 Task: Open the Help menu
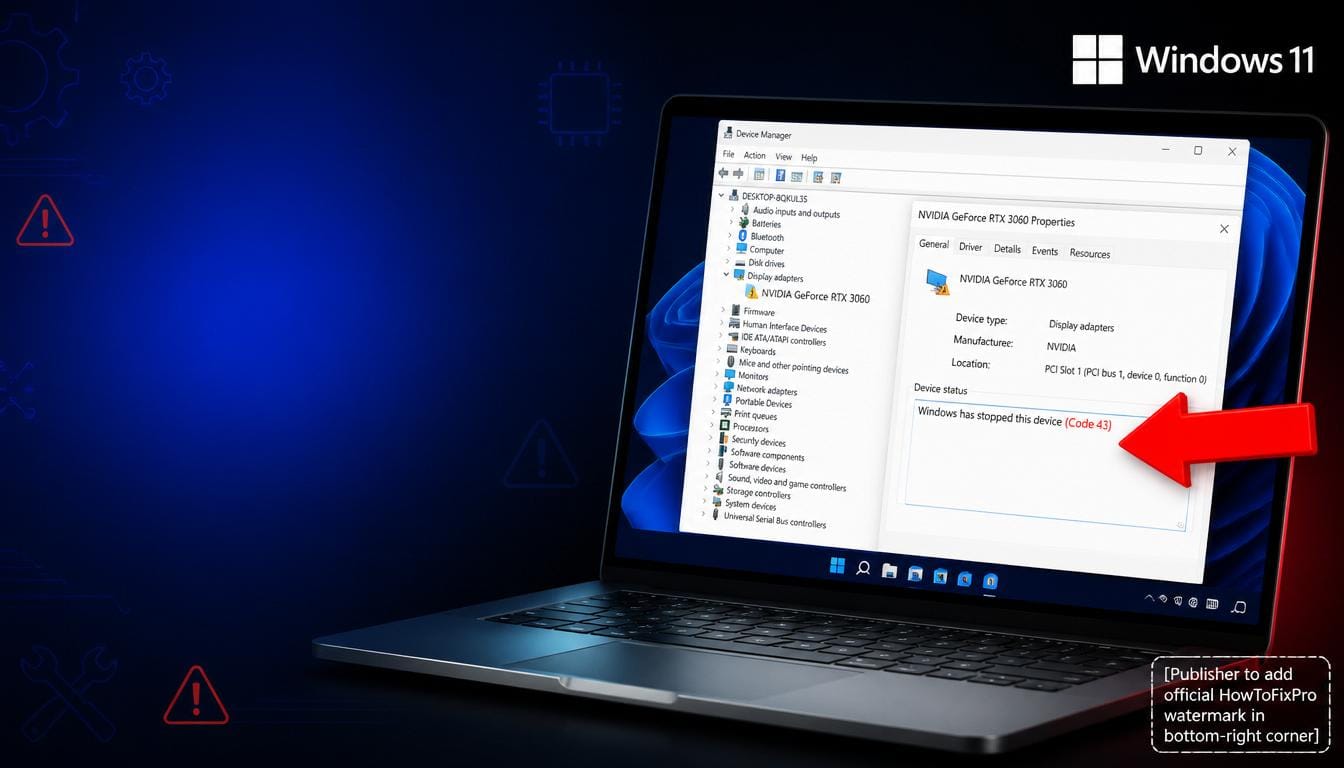point(809,157)
